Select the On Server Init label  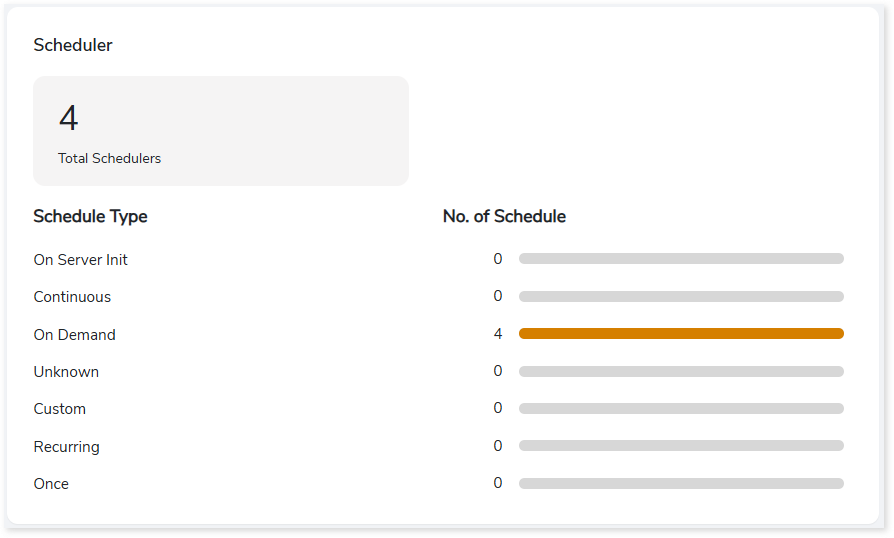point(80,260)
